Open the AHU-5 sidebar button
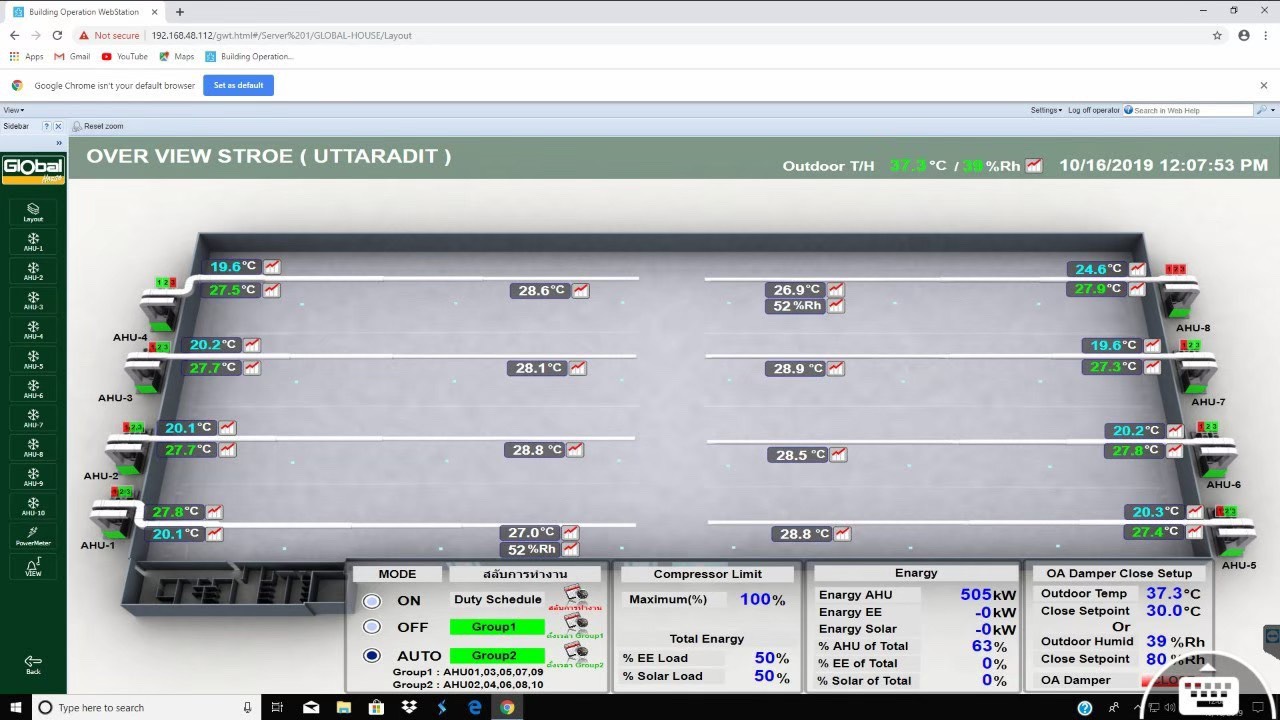The height and width of the screenshot is (720, 1280). [33, 360]
